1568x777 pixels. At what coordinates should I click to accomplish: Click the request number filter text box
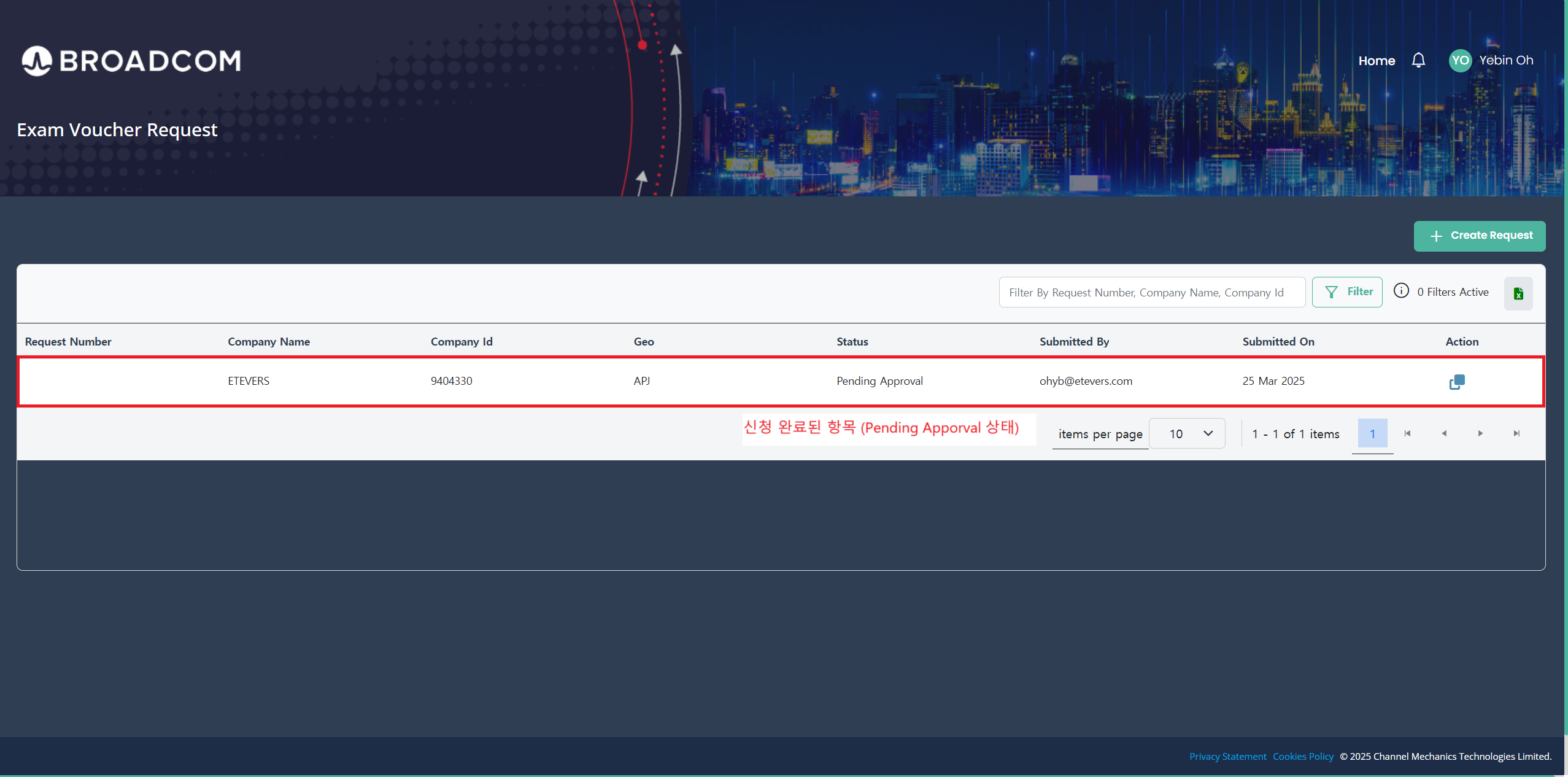point(1151,292)
